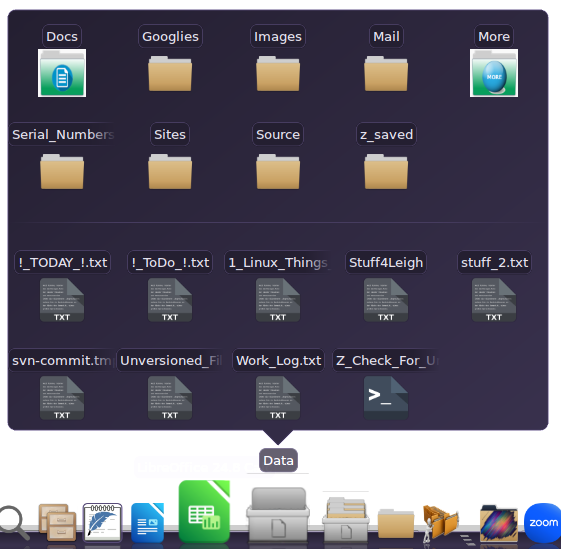Click the Sites label

[x=170, y=134]
